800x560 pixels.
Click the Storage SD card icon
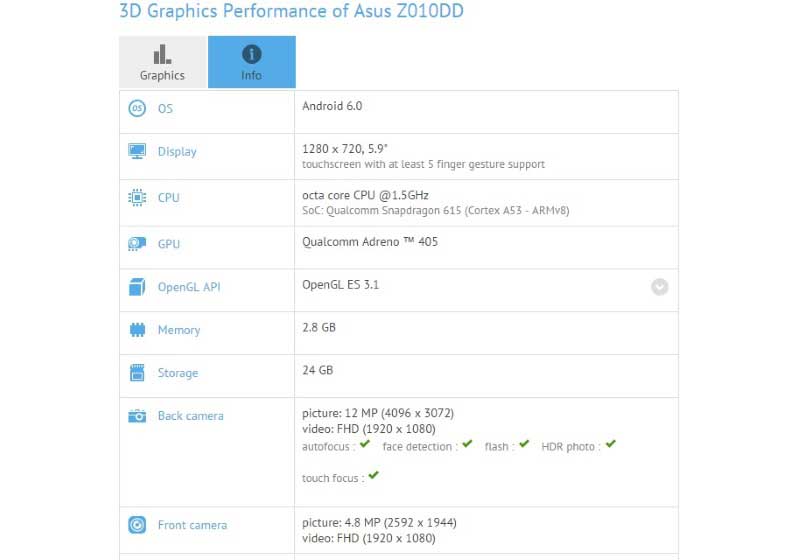click(137, 373)
